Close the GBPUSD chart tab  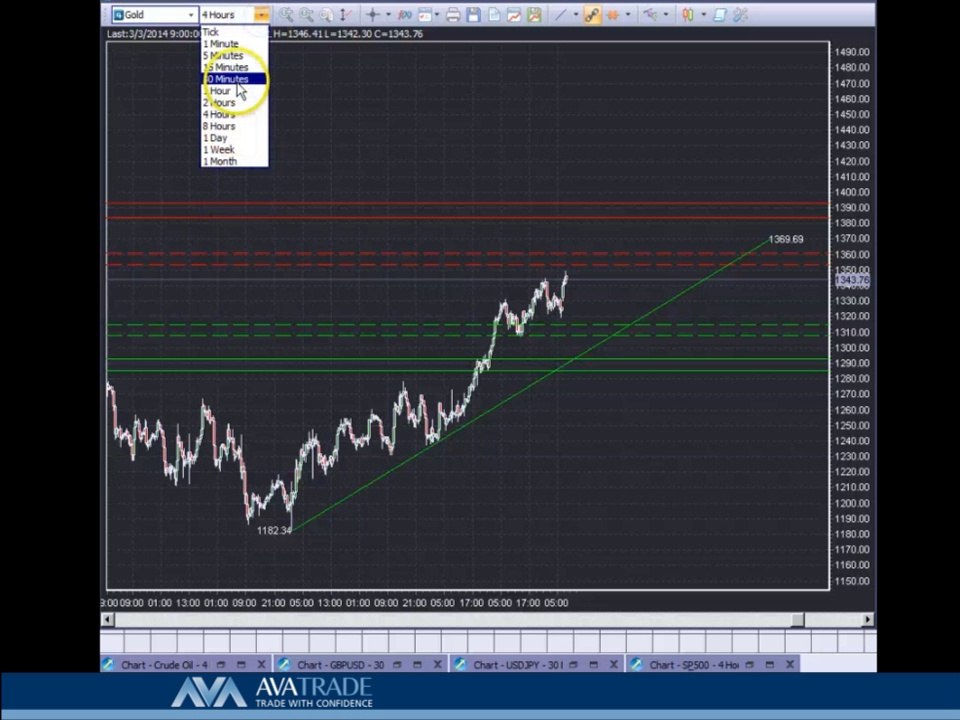click(x=438, y=664)
